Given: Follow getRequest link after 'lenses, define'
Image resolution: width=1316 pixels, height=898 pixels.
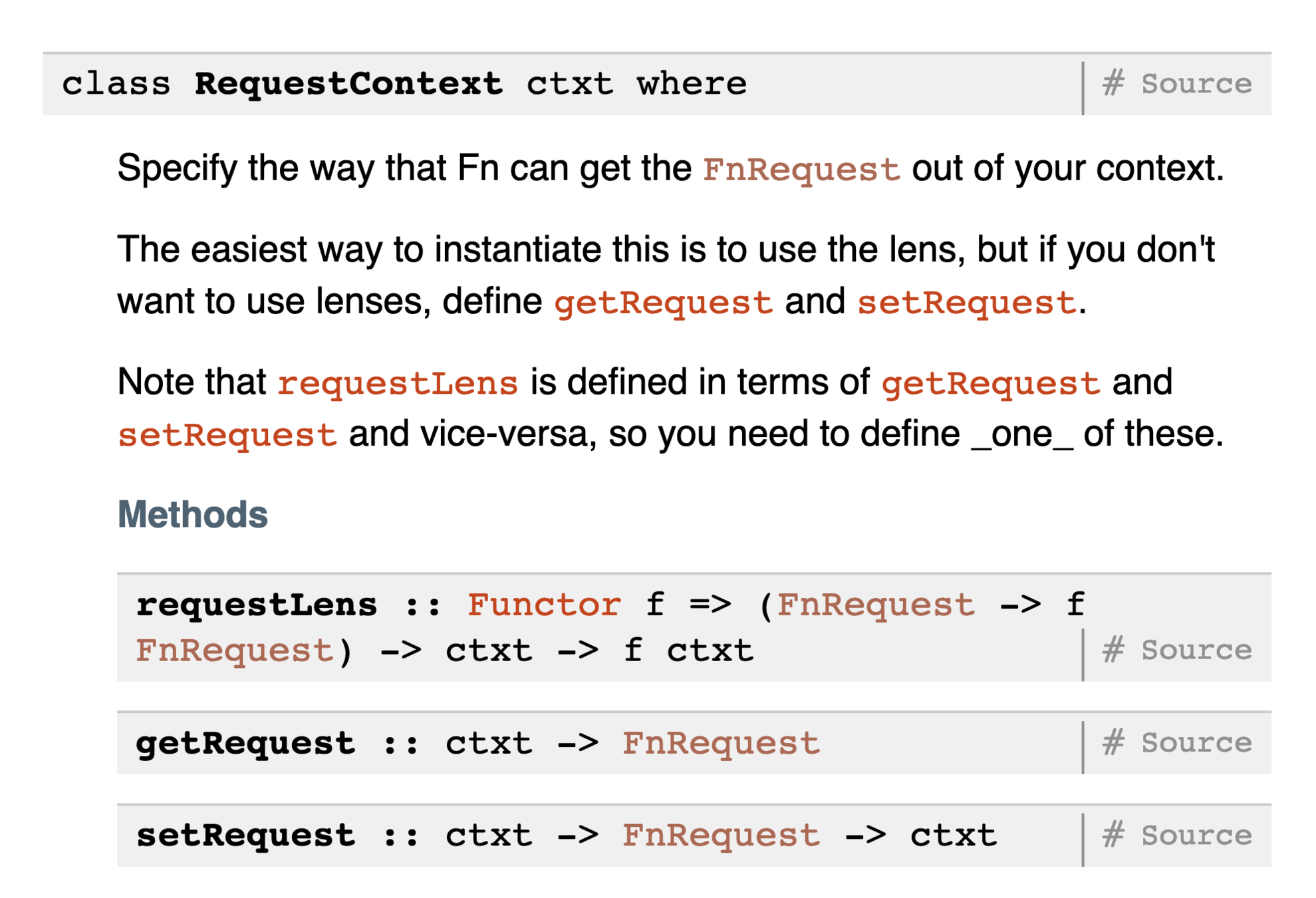Looking at the screenshot, I should click(x=663, y=303).
